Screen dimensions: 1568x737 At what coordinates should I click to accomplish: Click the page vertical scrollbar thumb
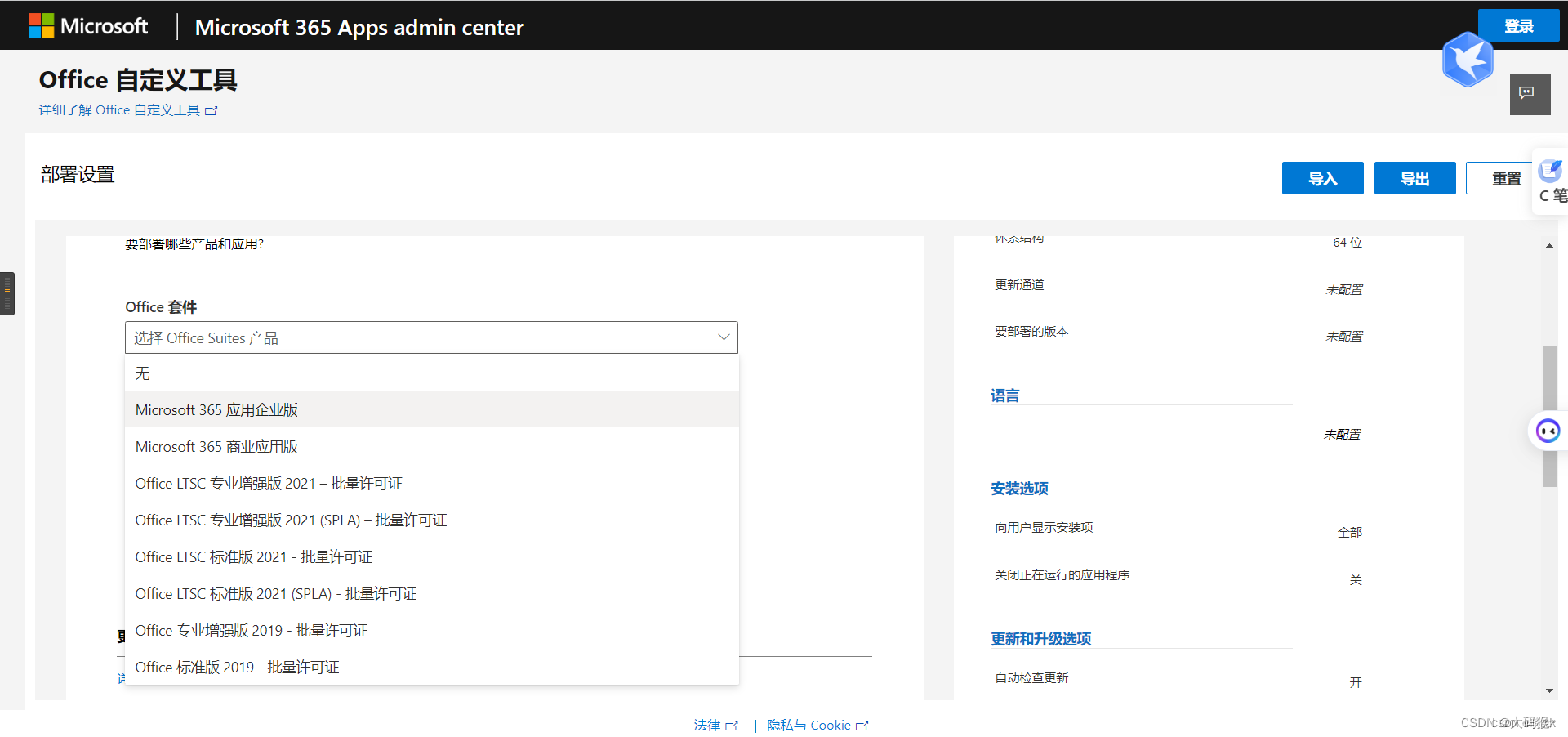(x=1549, y=416)
